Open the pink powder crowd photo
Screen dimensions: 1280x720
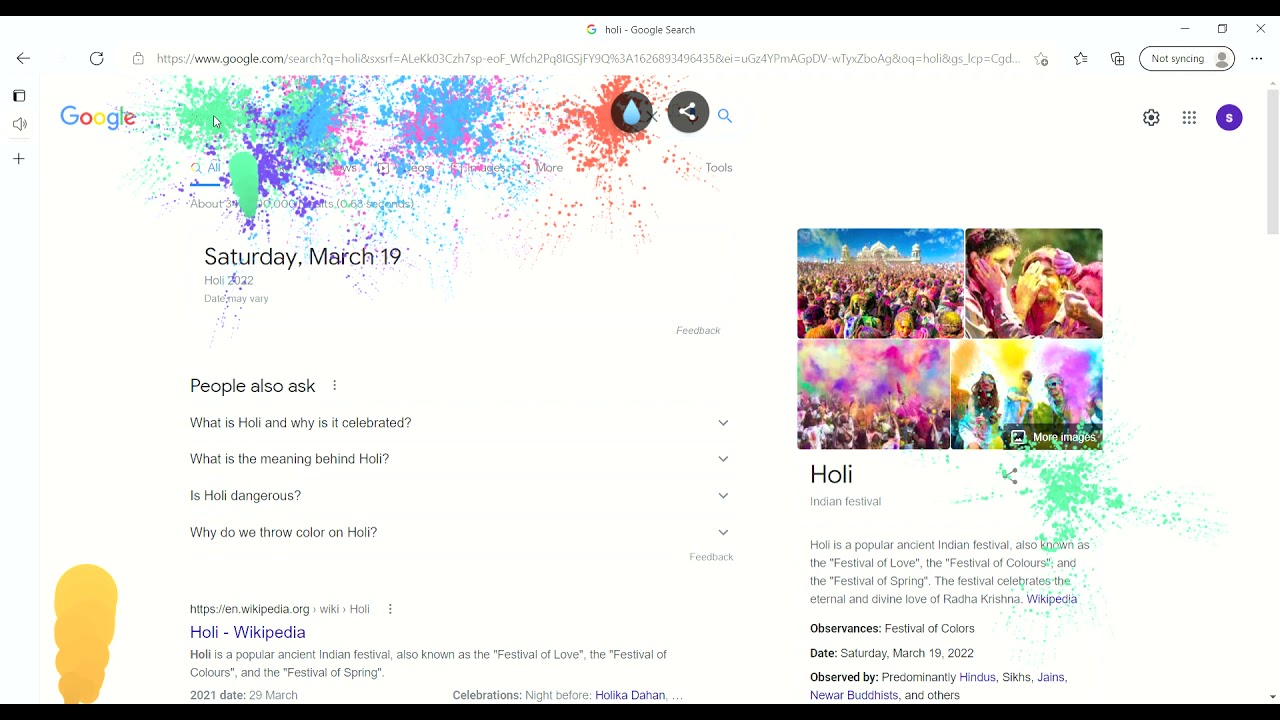click(x=873, y=395)
